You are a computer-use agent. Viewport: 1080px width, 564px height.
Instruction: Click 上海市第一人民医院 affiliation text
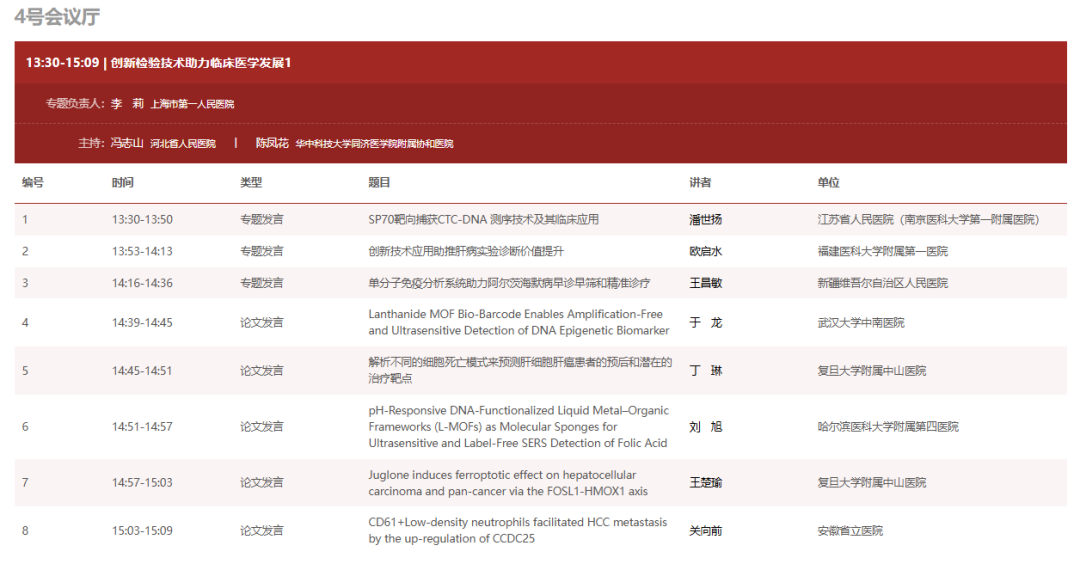(192, 104)
